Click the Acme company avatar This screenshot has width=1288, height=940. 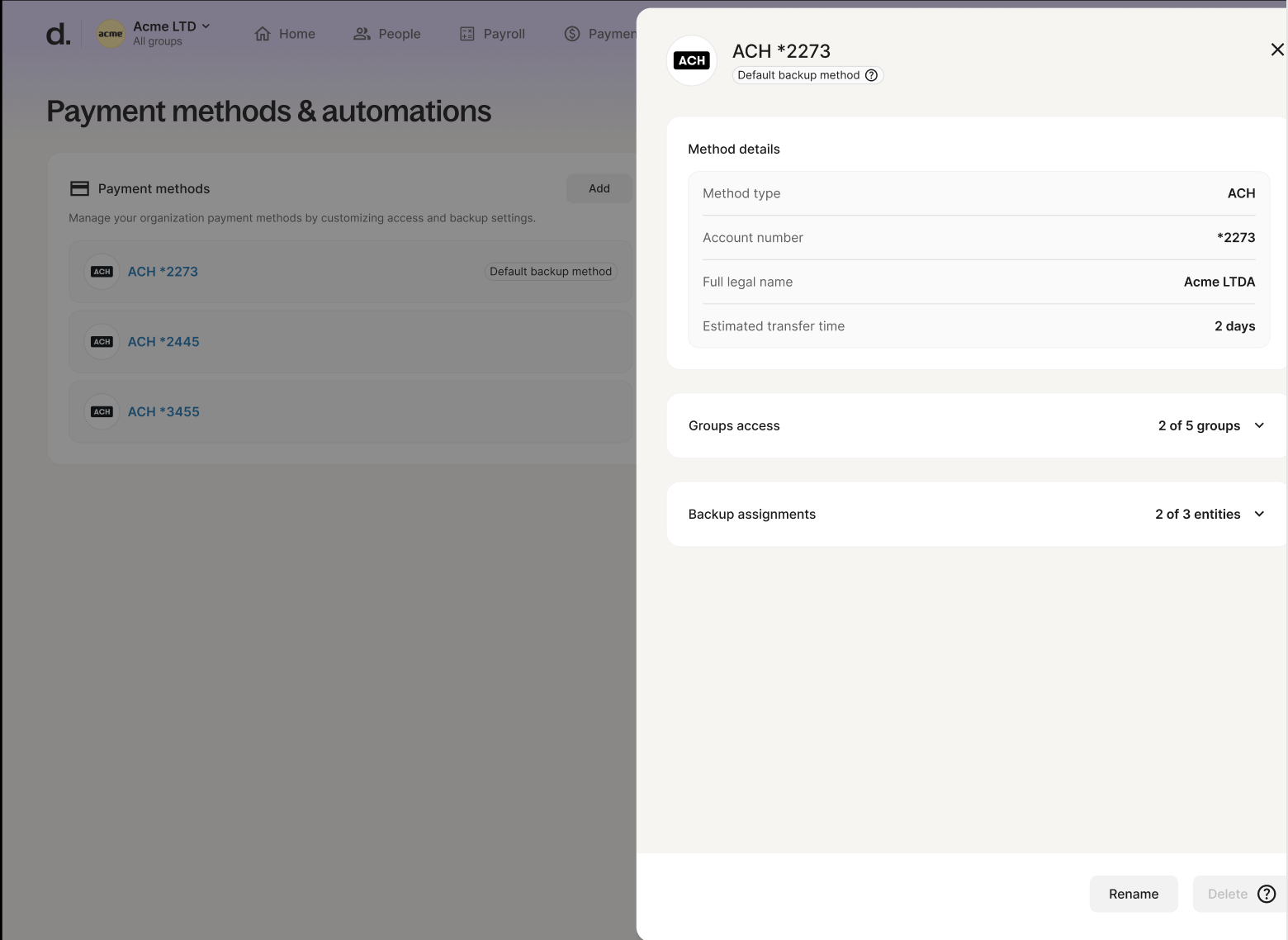click(111, 34)
